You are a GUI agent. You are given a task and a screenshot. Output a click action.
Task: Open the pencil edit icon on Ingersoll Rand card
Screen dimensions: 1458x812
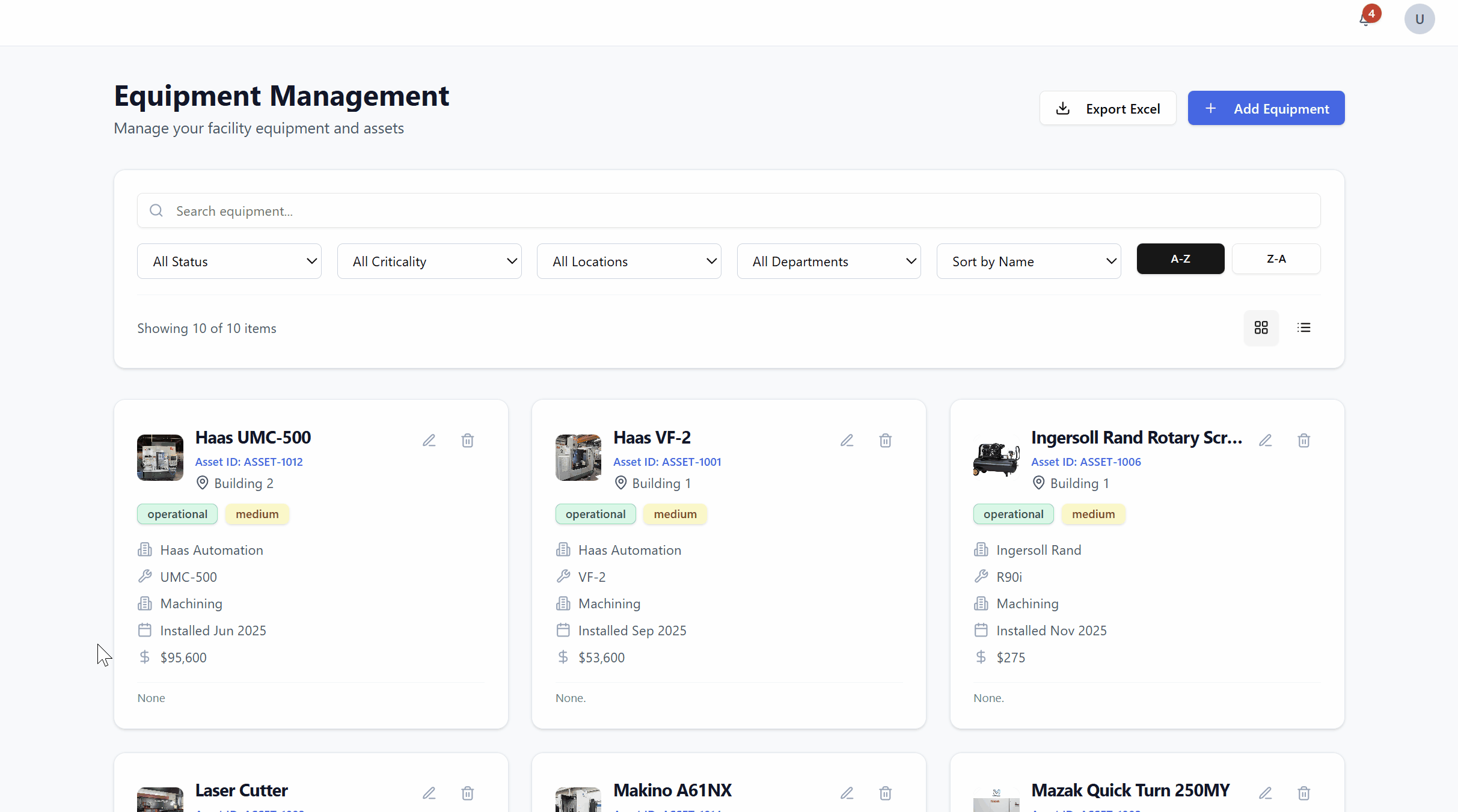click(x=1265, y=440)
